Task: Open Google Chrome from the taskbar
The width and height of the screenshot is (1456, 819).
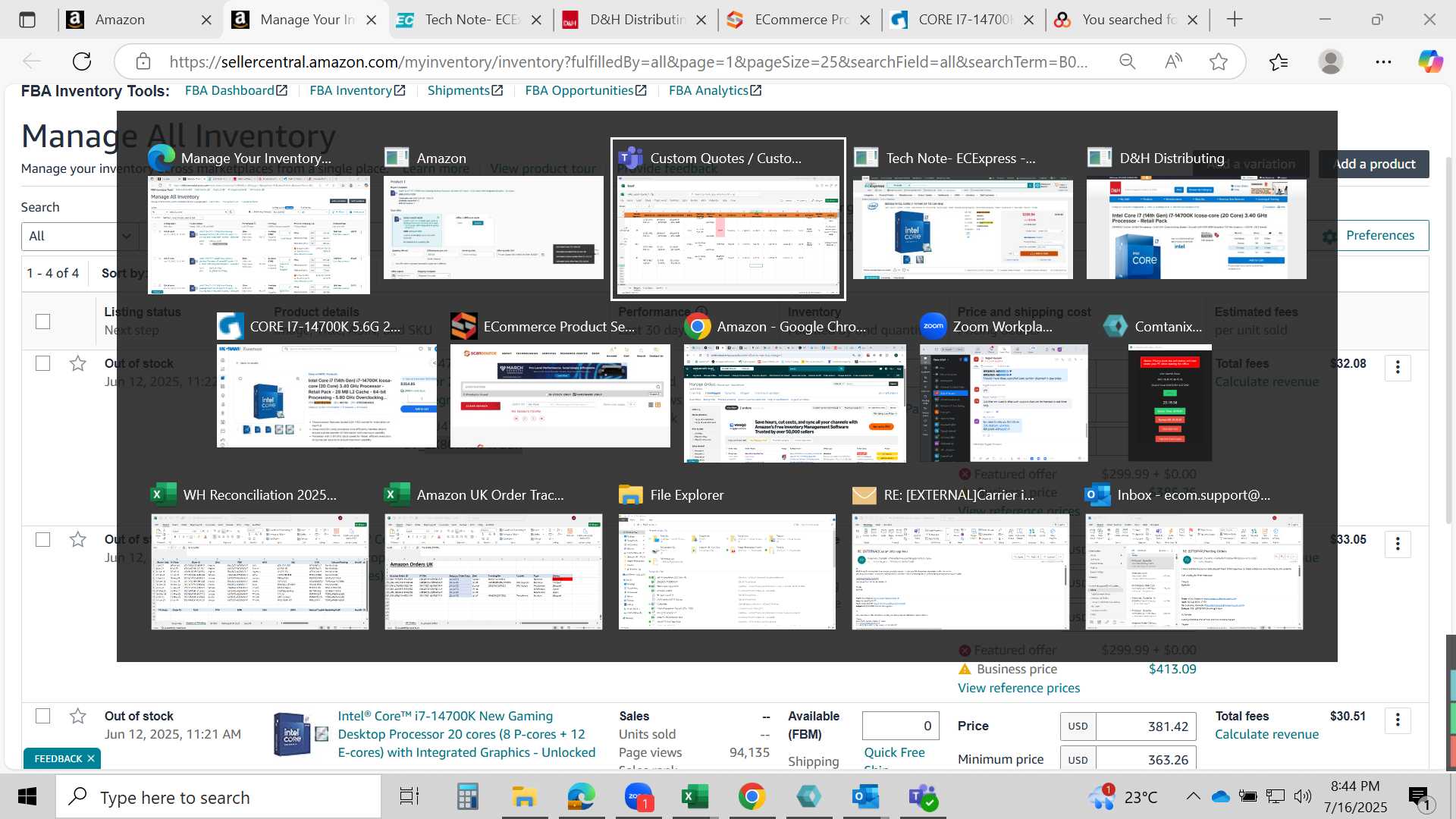Action: (x=752, y=797)
